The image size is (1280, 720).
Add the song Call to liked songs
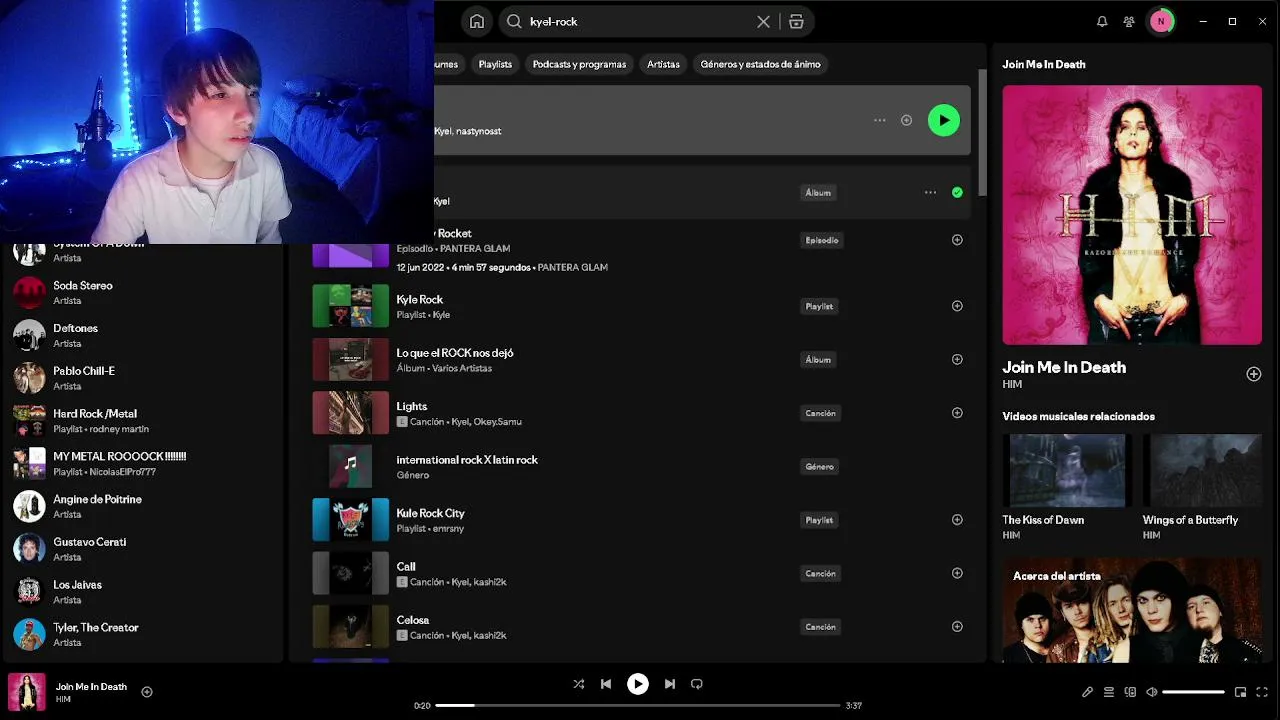click(957, 573)
